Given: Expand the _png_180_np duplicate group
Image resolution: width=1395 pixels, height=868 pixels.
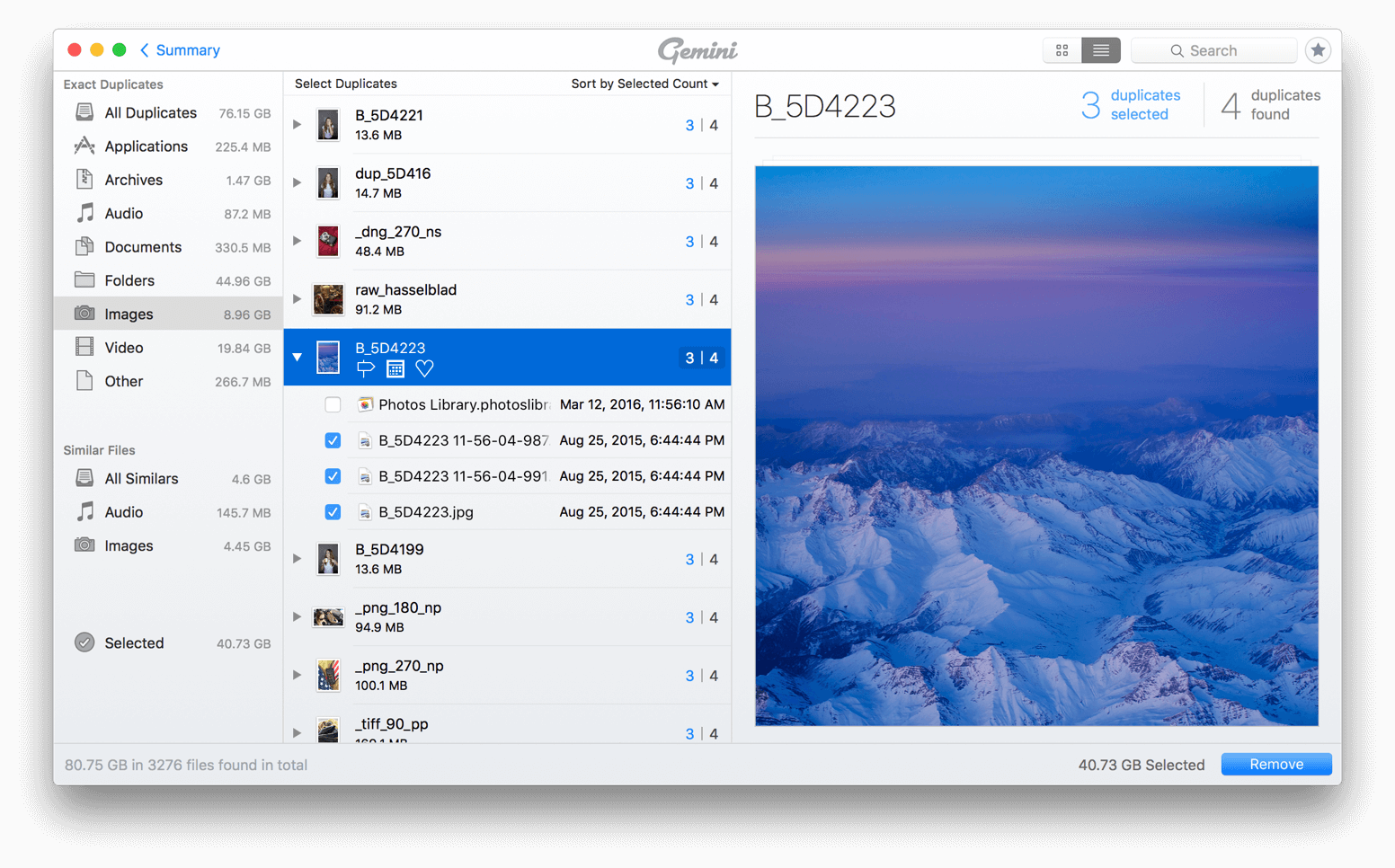Looking at the screenshot, I should [297, 617].
